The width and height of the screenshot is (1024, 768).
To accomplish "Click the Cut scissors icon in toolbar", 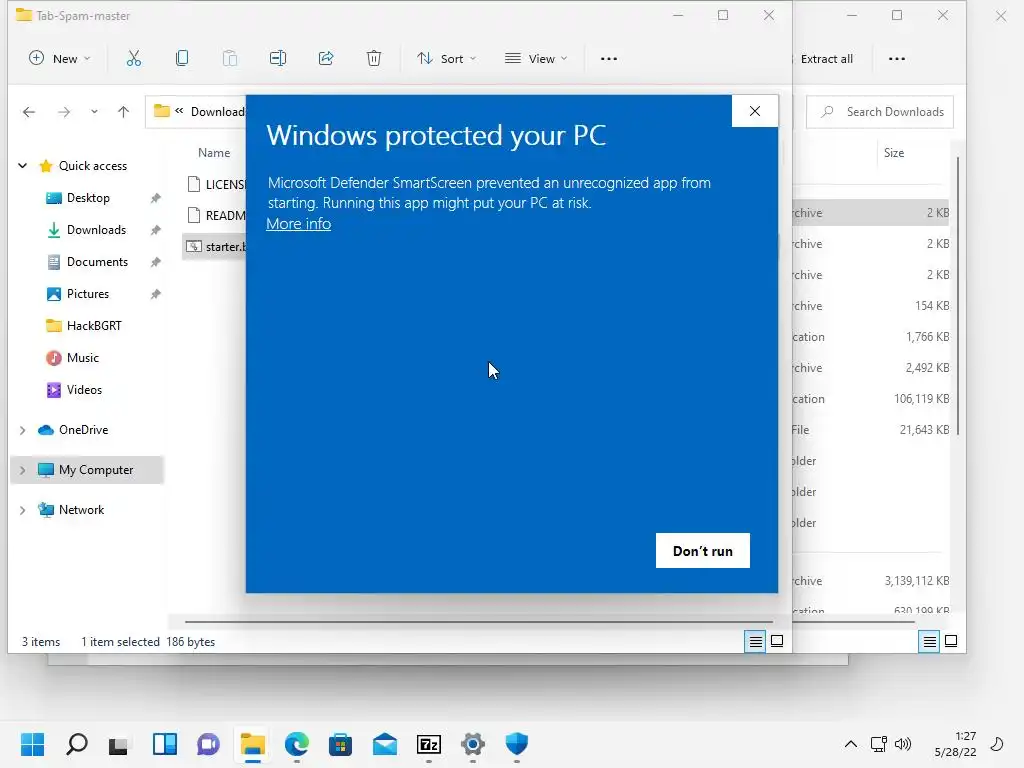I will coord(133,59).
